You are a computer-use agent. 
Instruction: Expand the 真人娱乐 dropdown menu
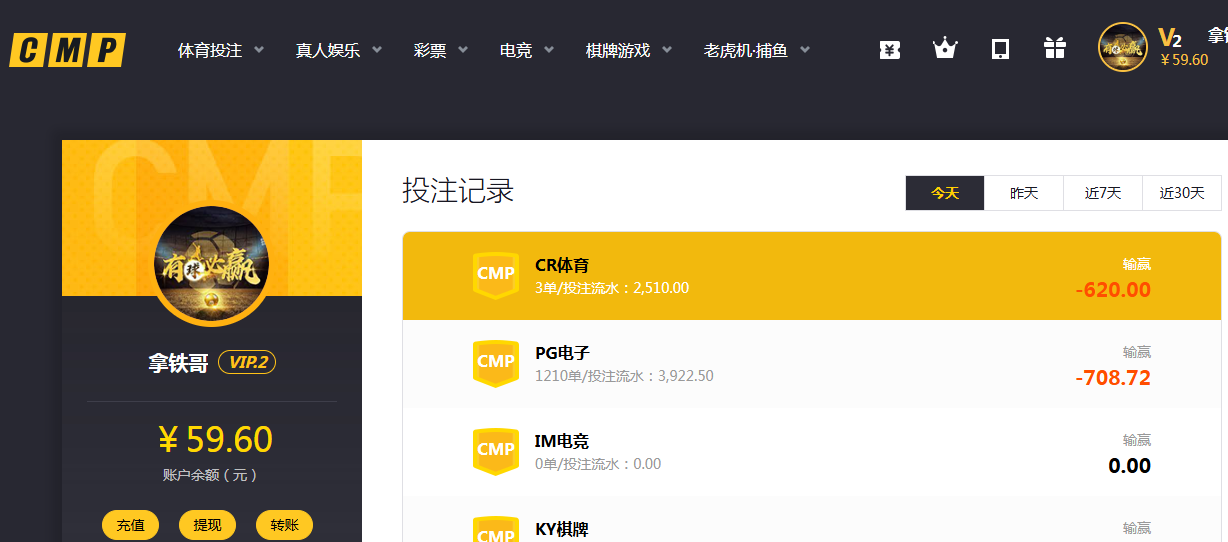(x=338, y=50)
